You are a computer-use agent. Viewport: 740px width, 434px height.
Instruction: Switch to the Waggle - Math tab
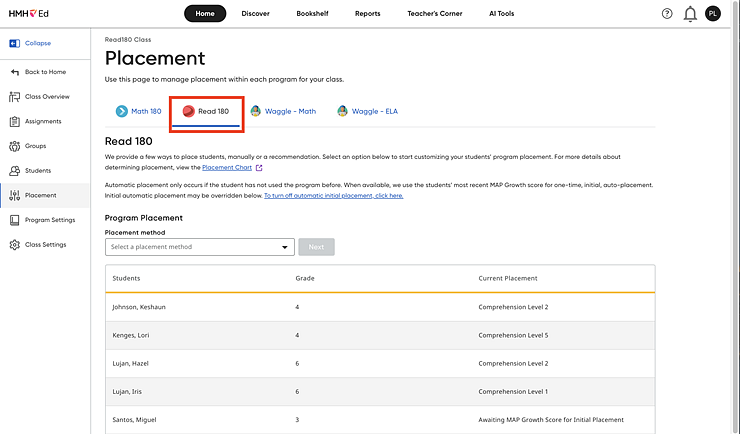point(283,111)
